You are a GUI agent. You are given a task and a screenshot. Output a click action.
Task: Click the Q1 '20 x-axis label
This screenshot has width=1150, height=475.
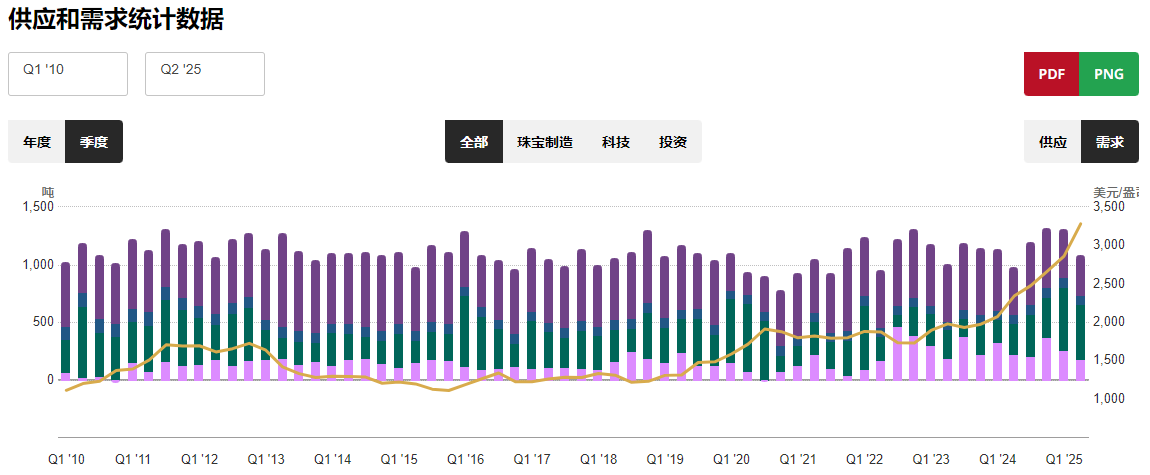coord(731,459)
